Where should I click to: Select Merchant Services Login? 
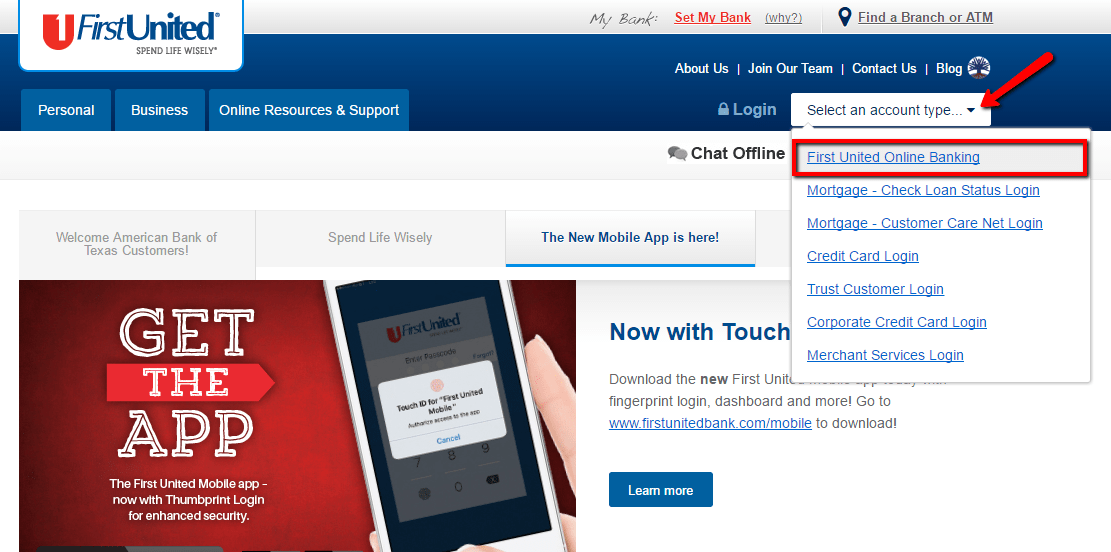[885, 355]
